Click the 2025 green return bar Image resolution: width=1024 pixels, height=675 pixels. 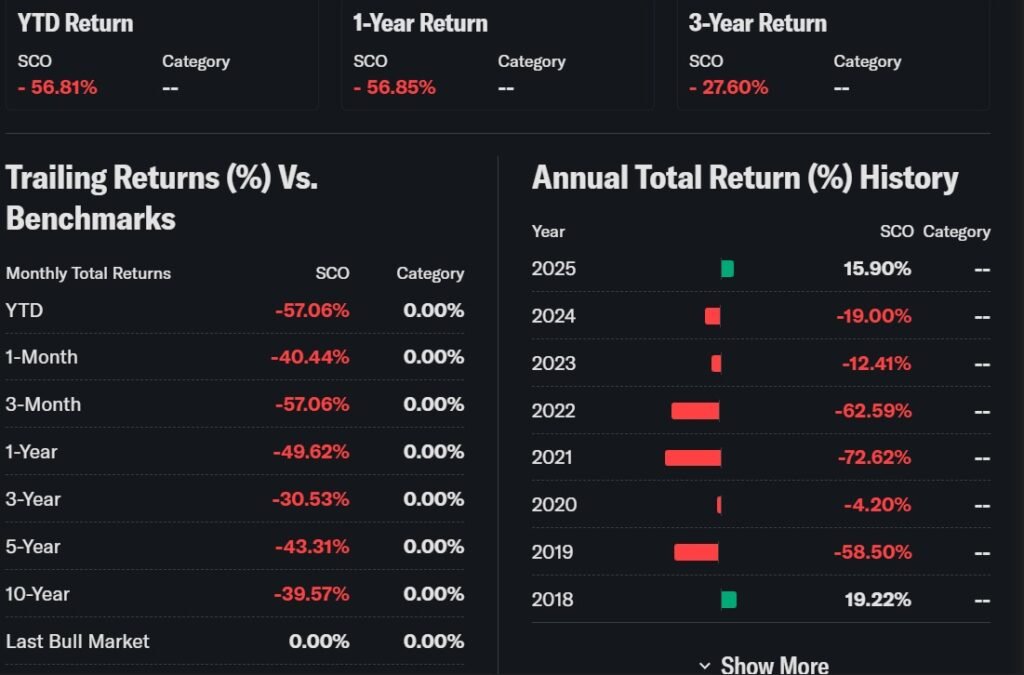tap(728, 268)
